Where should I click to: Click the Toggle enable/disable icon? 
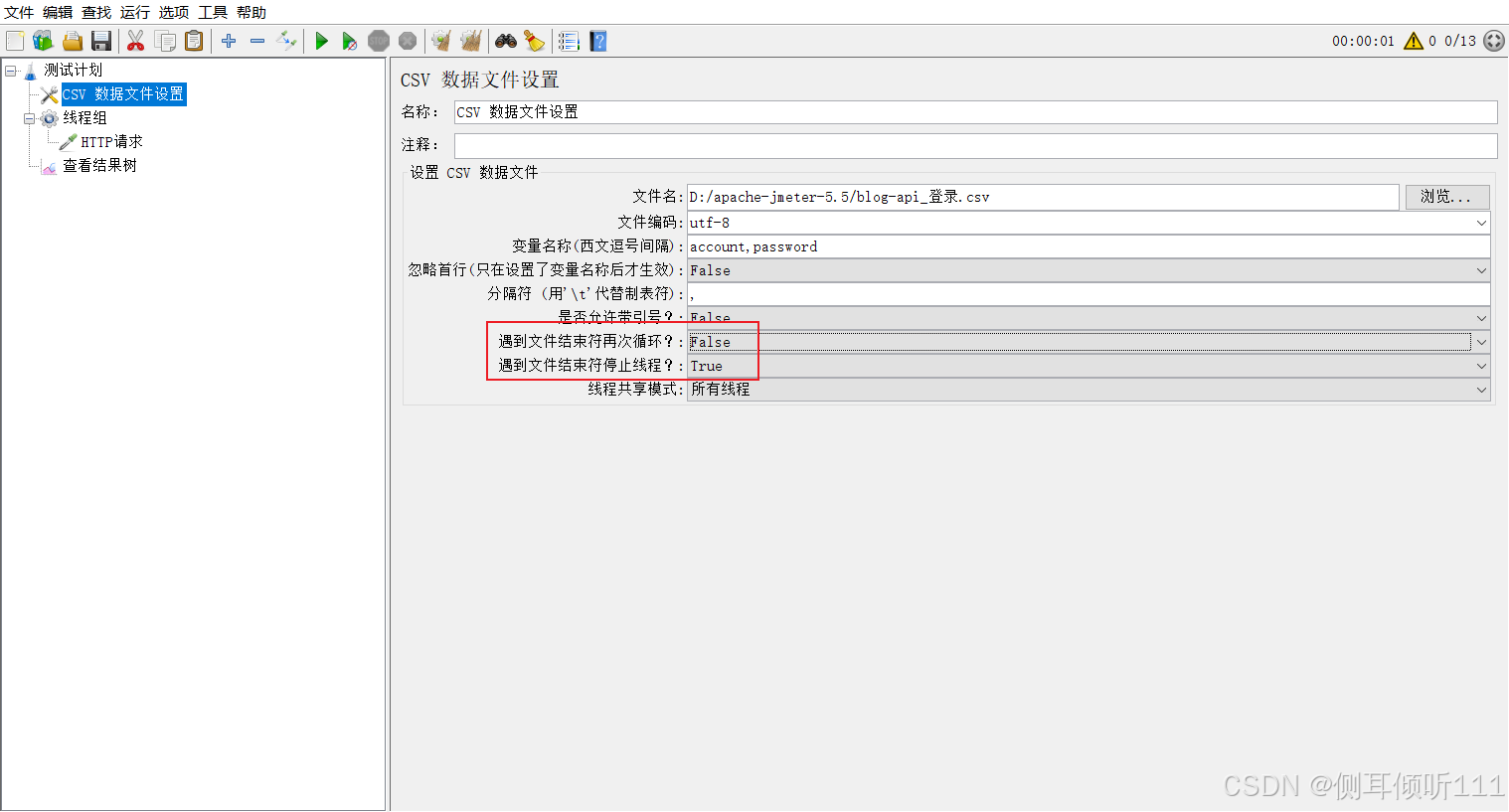[x=286, y=41]
